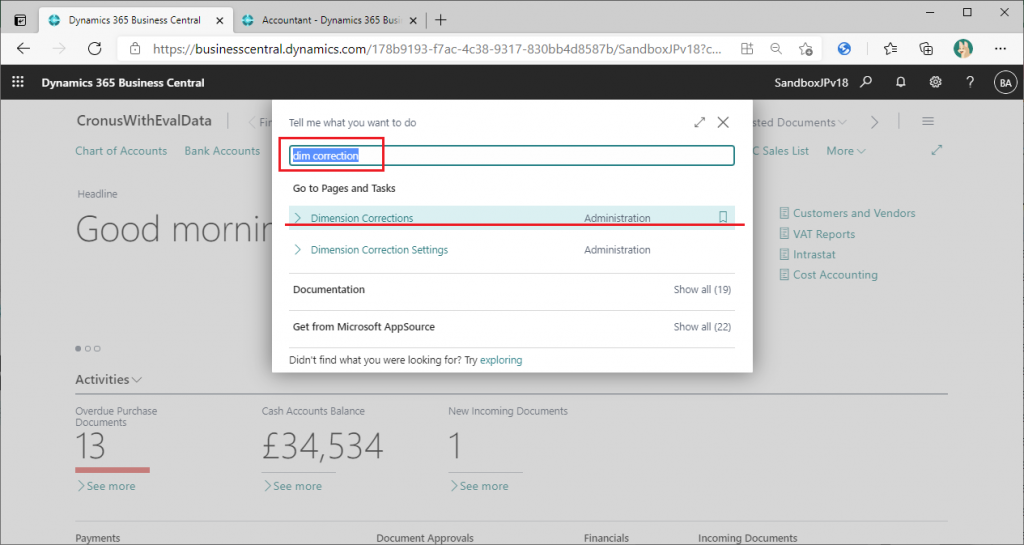The width and height of the screenshot is (1024, 545).
Task: Open a new browser tab
Action: [x=441, y=20]
